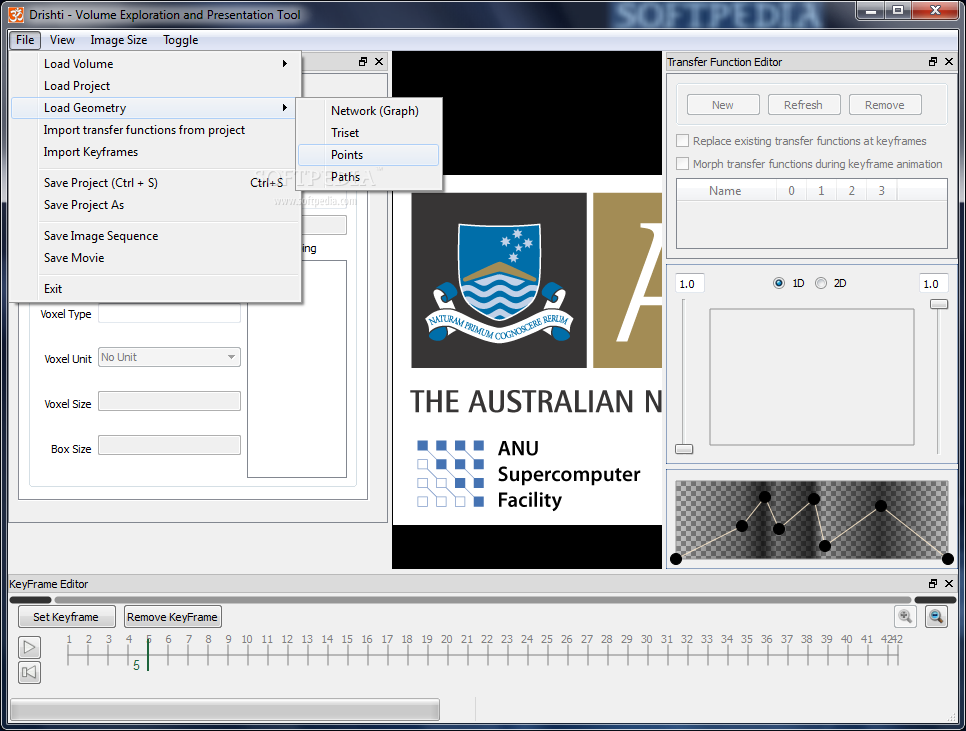The height and width of the screenshot is (731, 966).
Task: Click the Refresh button
Action: click(x=803, y=105)
